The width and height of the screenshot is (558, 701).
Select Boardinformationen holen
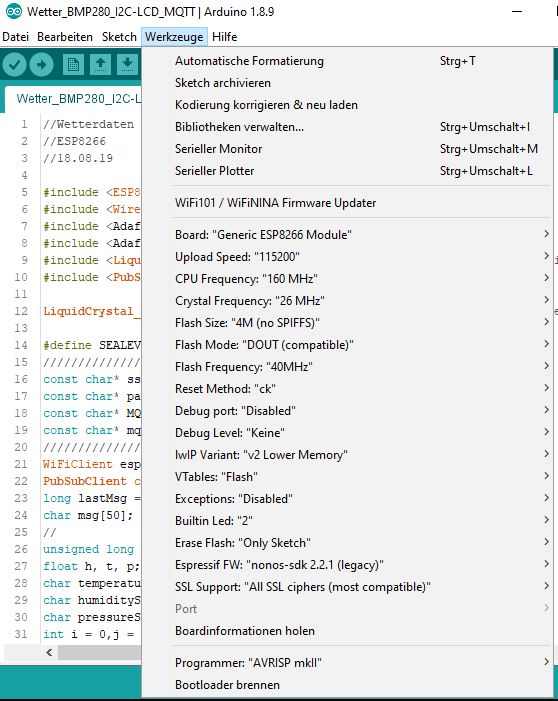[348, 630]
